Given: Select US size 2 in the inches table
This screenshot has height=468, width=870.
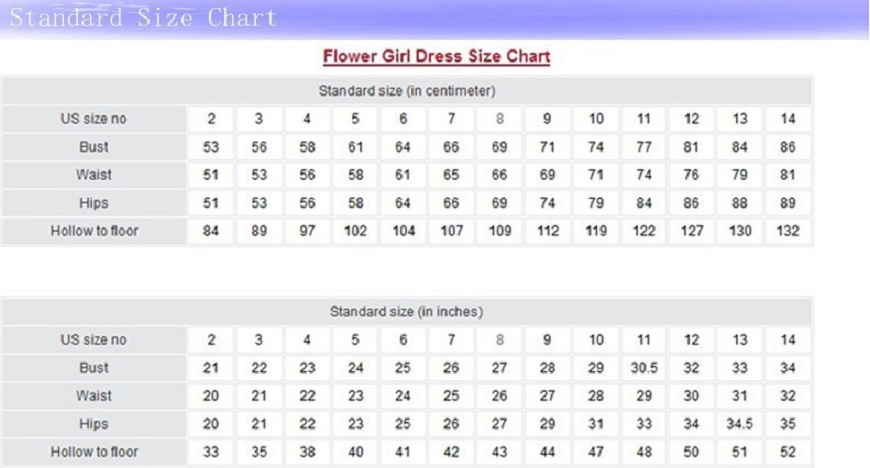Looking at the screenshot, I should pos(211,340).
